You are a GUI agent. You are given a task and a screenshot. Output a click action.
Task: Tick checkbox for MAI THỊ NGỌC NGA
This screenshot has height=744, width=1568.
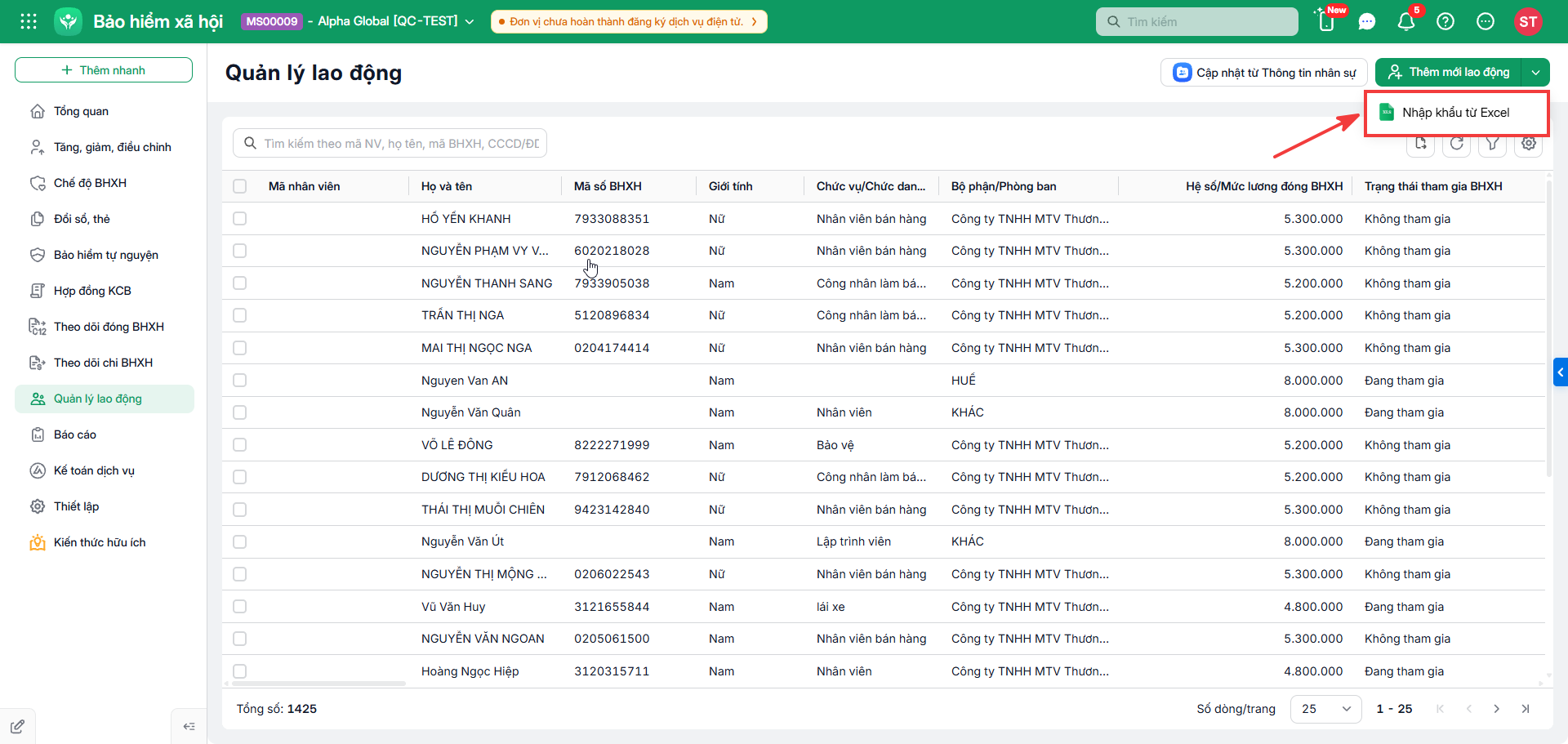coord(239,348)
